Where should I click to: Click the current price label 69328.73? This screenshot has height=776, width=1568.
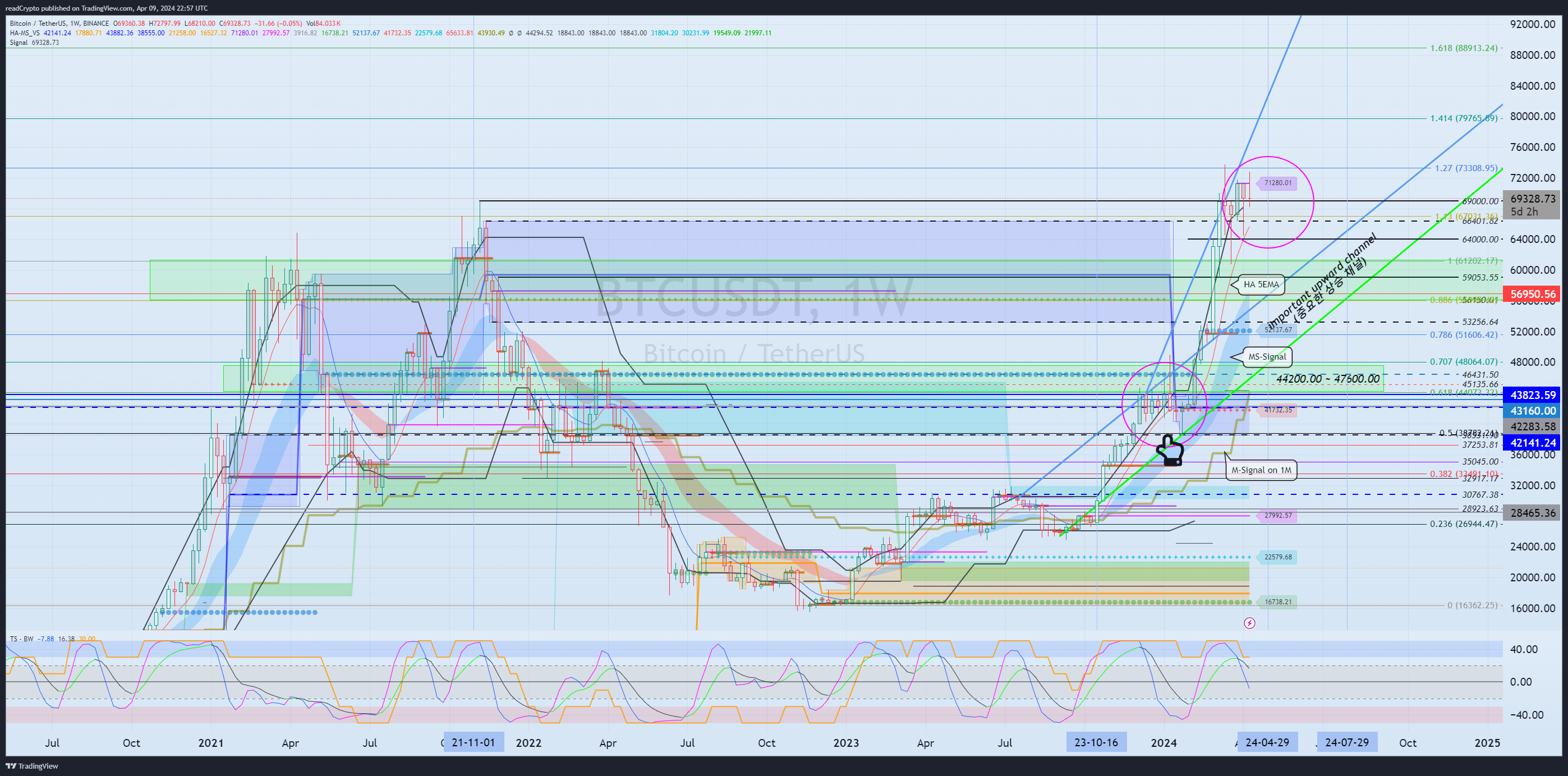(x=1533, y=199)
